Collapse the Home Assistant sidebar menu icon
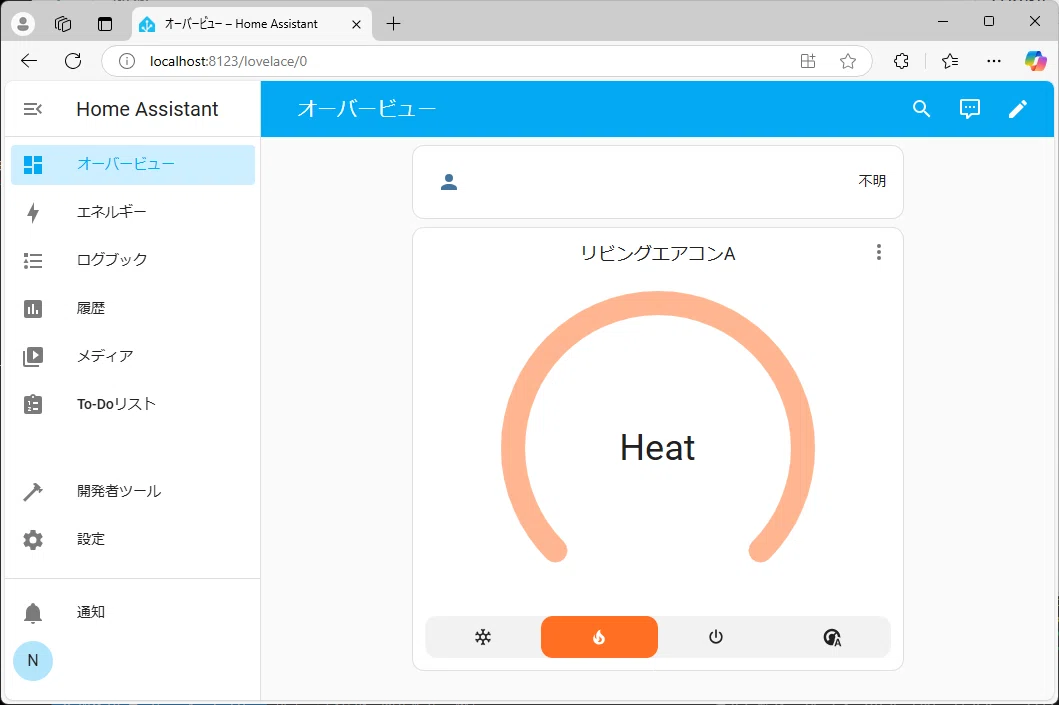 (32, 109)
